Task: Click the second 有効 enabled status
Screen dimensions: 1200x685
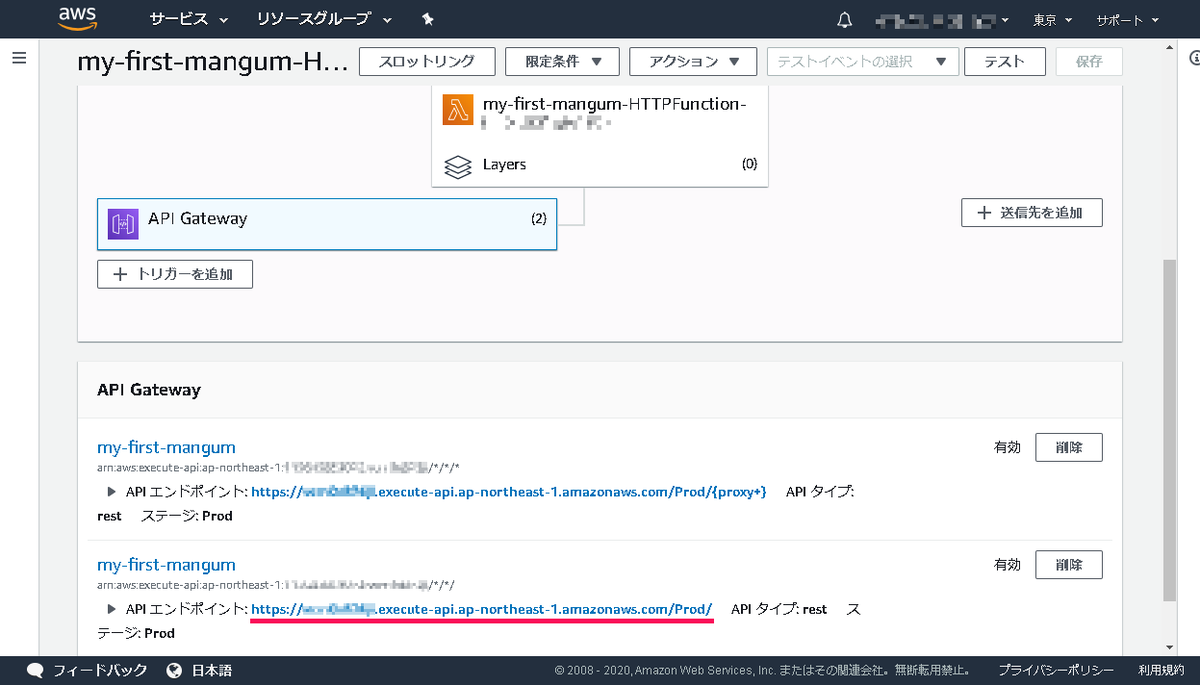Action: coord(1007,566)
